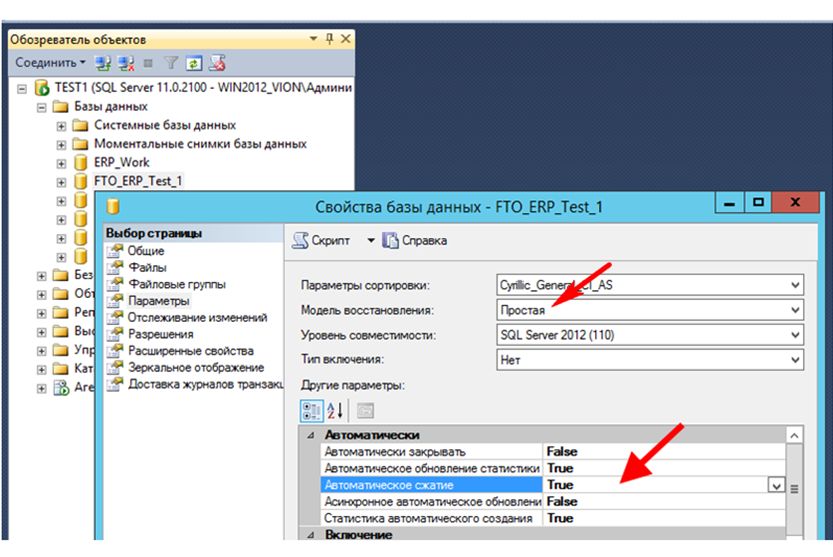833x557 pixels.
Task: Expand the FTO_ERP_Test_1 database node
Action: (x=61, y=182)
